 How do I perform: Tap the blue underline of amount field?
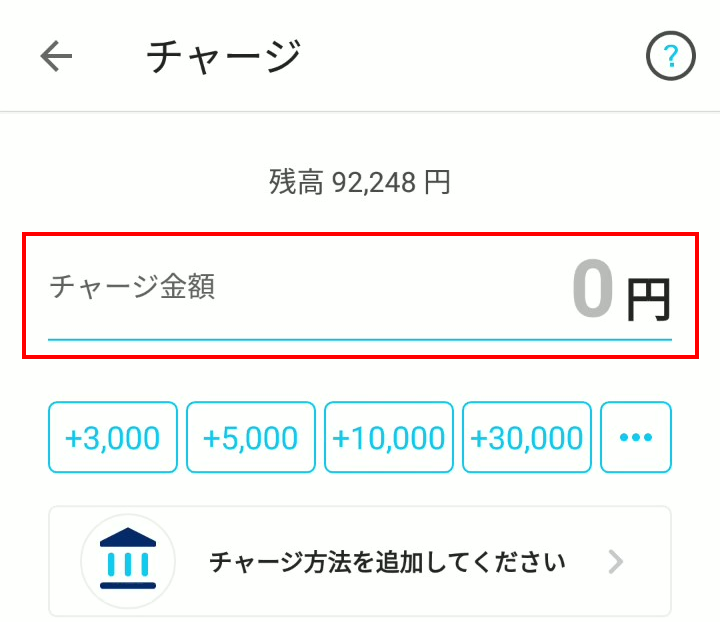point(360,340)
